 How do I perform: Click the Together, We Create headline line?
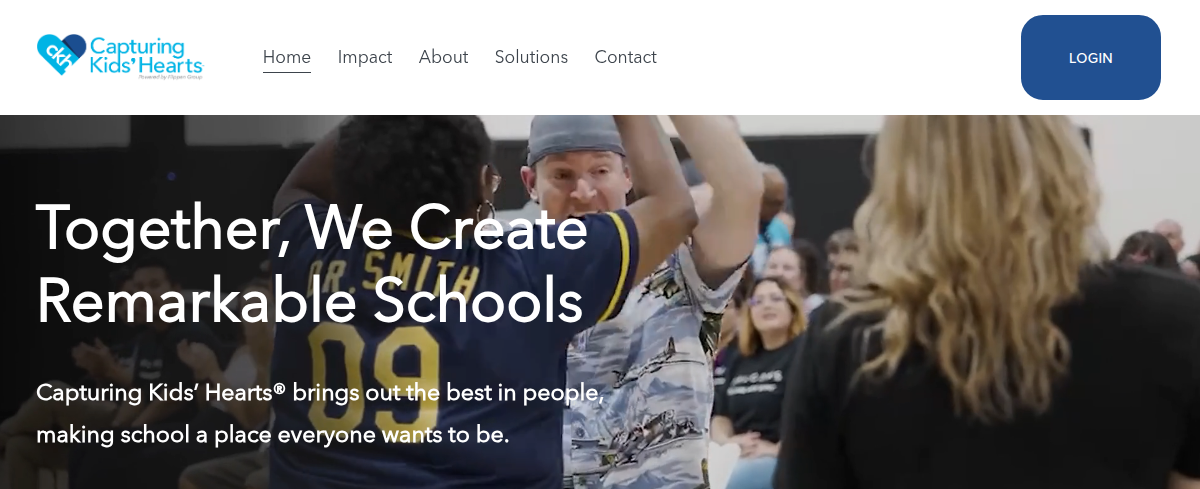311,228
